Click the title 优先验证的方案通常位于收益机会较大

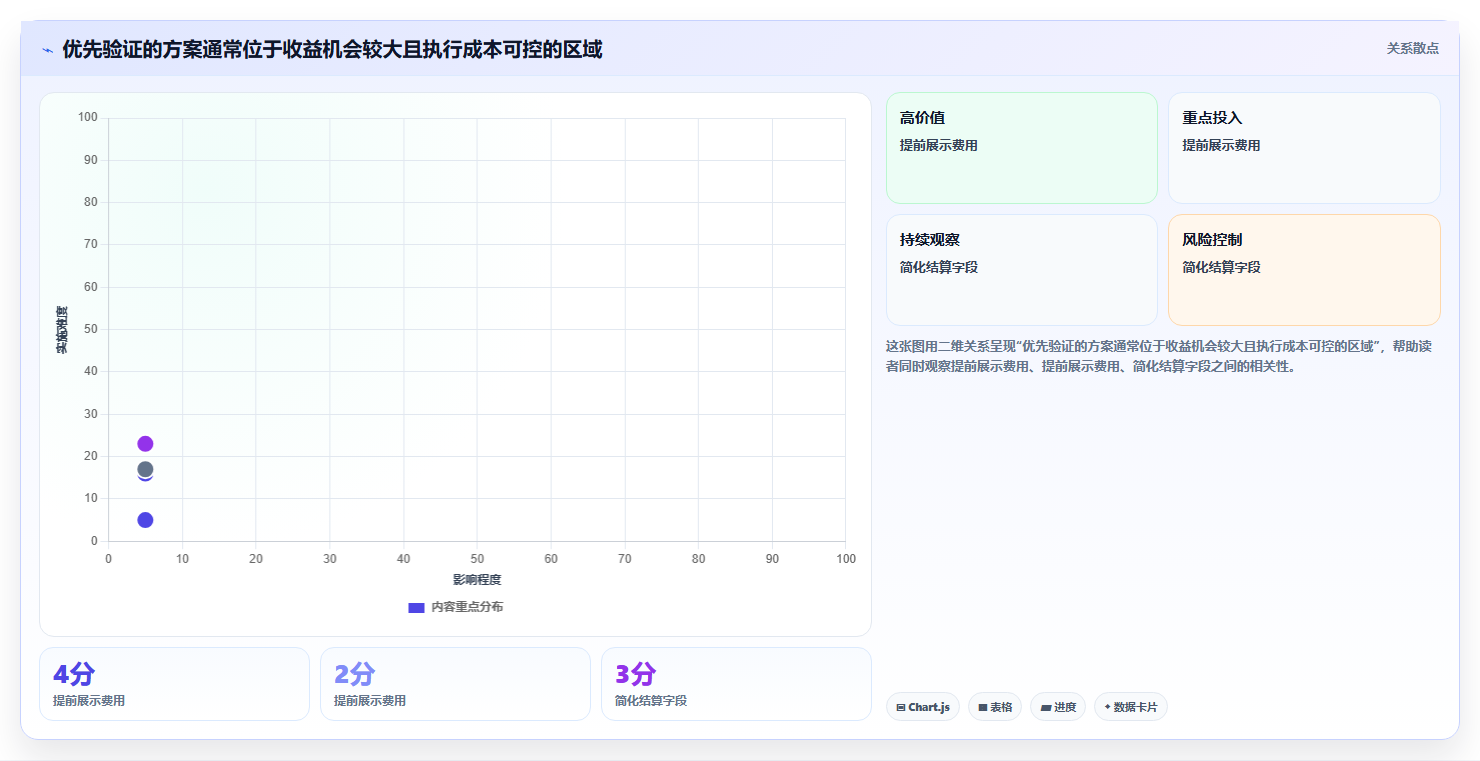(x=332, y=49)
